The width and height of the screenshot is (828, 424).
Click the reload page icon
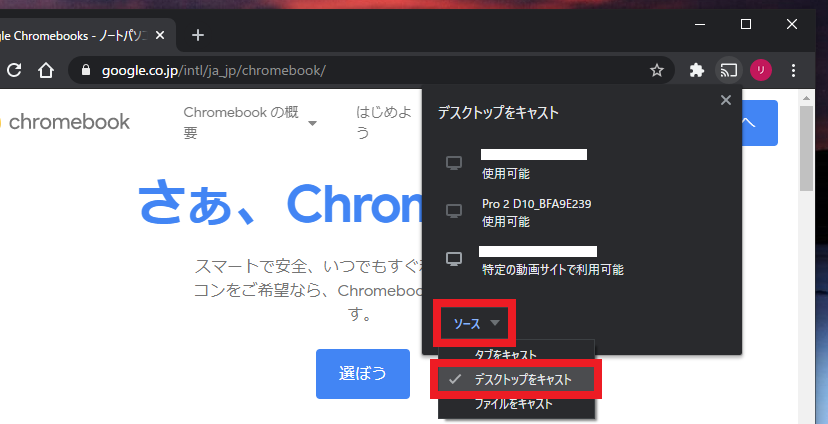(x=13, y=71)
